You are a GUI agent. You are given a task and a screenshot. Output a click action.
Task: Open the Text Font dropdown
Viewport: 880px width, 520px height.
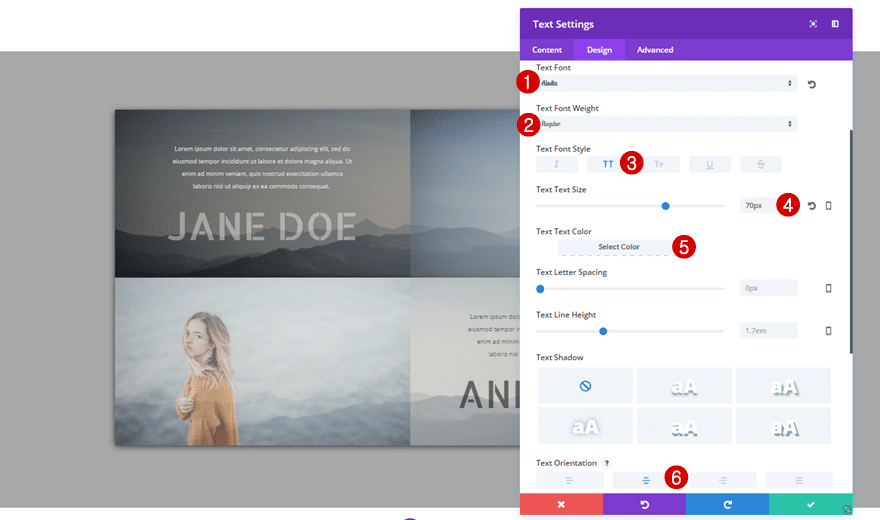coord(665,84)
